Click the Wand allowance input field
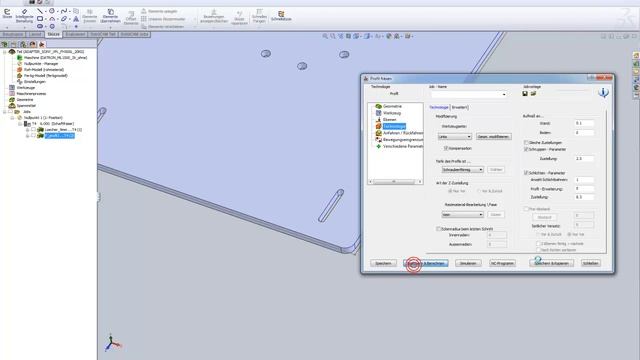Viewport: 640px width, 360px height. [x=584, y=123]
